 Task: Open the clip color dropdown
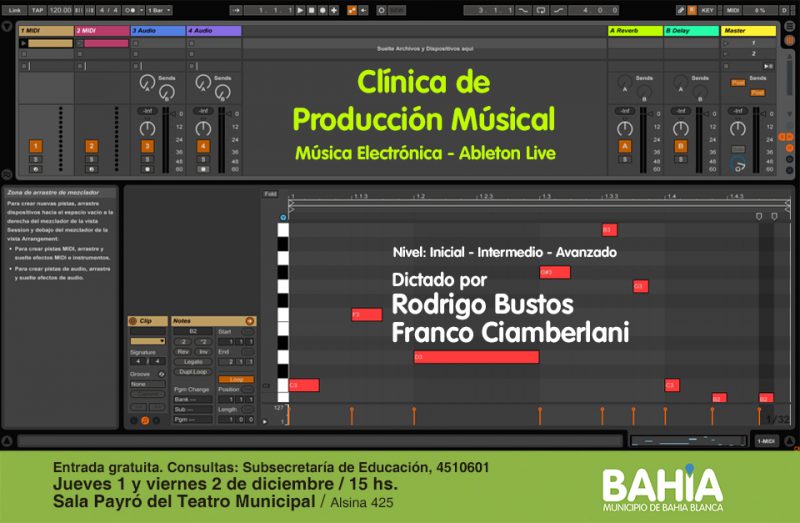(147, 341)
